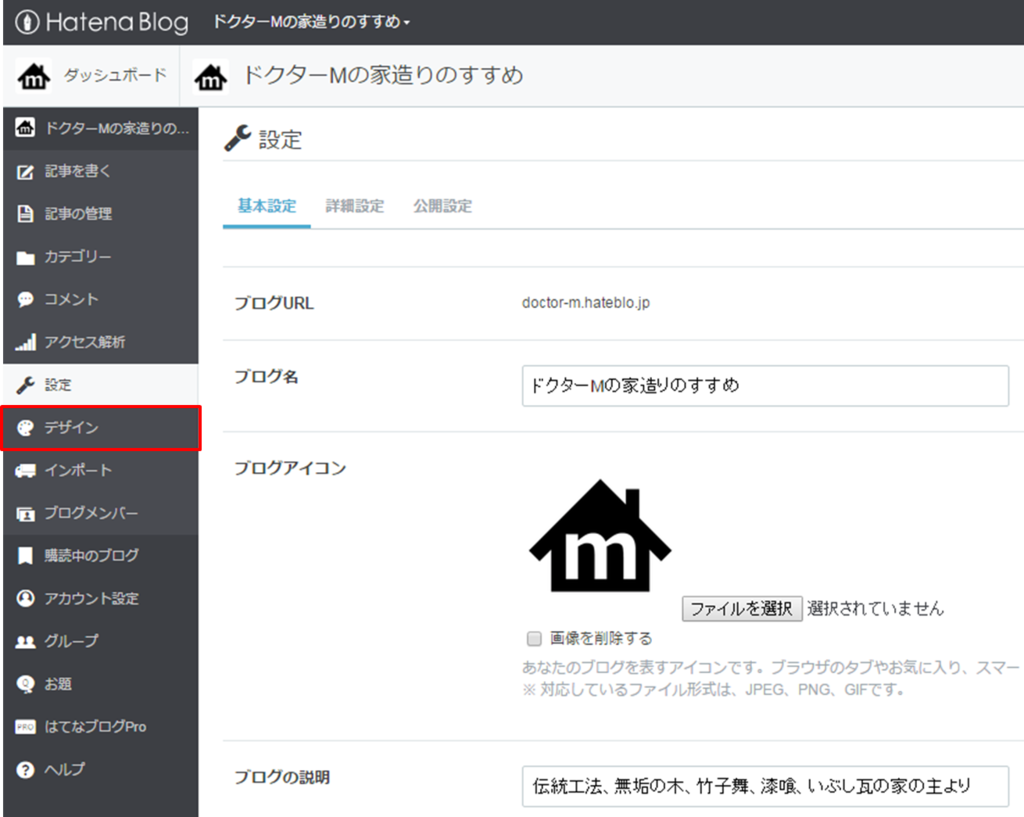Click the wrench icon beside 設定 heading
The height and width of the screenshot is (817, 1024).
tap(237, 138)
